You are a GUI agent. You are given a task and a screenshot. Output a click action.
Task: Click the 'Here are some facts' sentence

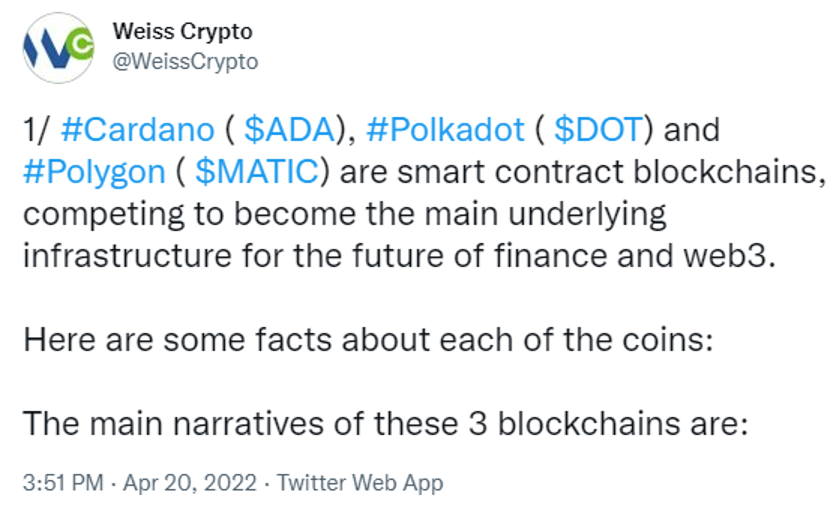tap(368, 340)
